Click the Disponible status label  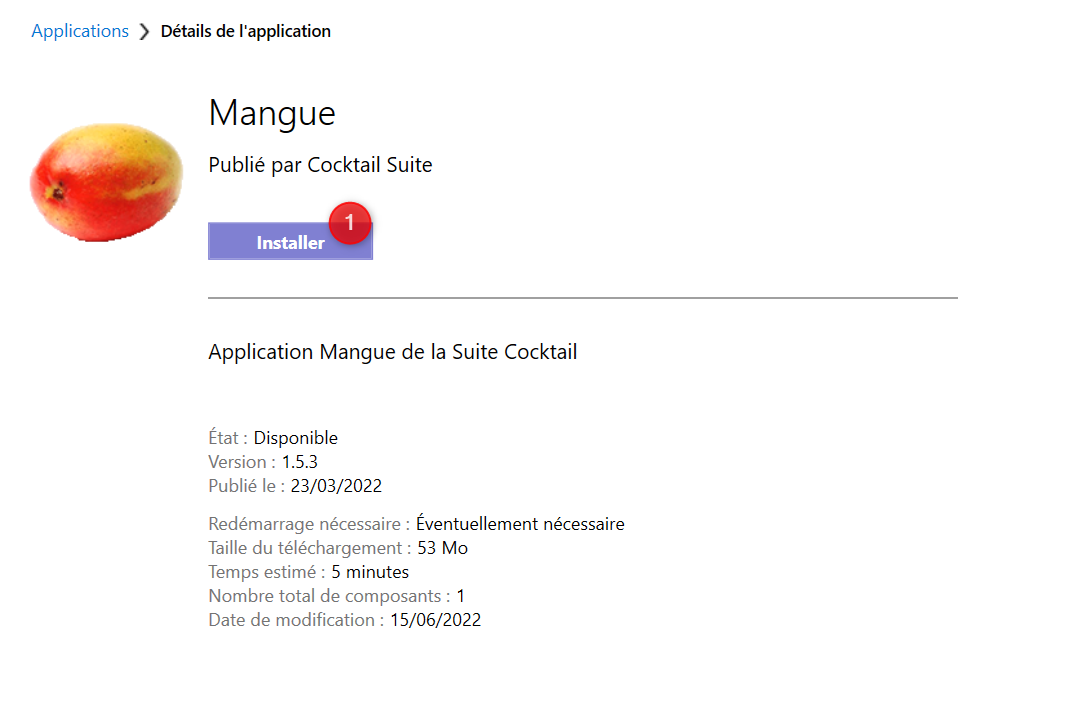(295, 437)
